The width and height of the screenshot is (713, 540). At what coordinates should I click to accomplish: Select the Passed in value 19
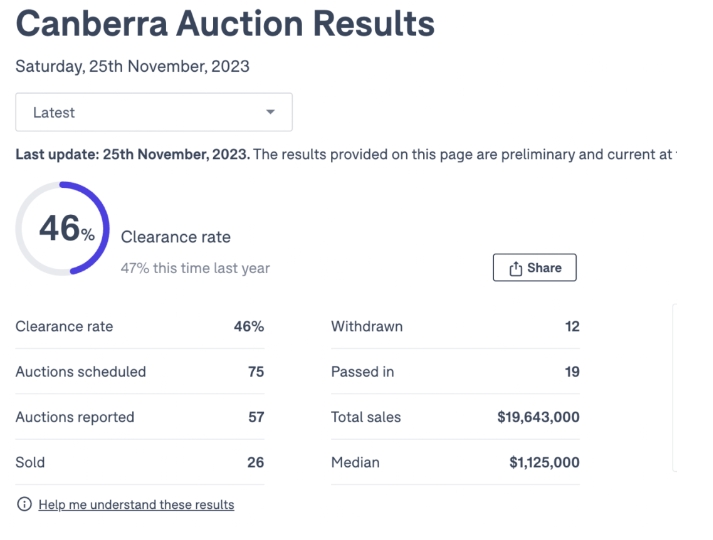571,372
